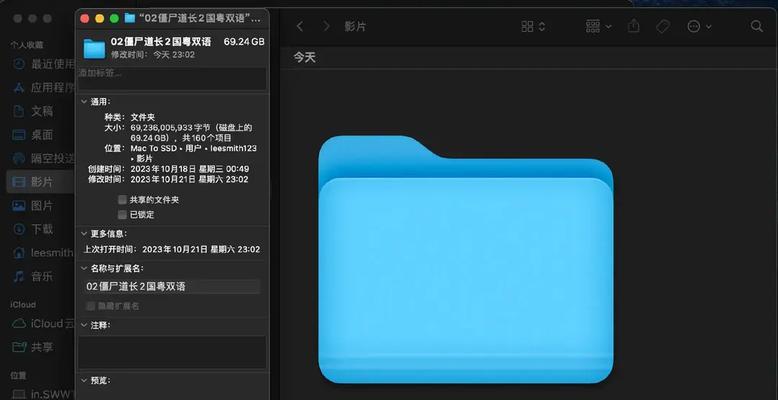Click the Applications icon beside 应用程序
The width and height of the screenshot is (778, 400).
pyautogui.click(x=19, y=88)
